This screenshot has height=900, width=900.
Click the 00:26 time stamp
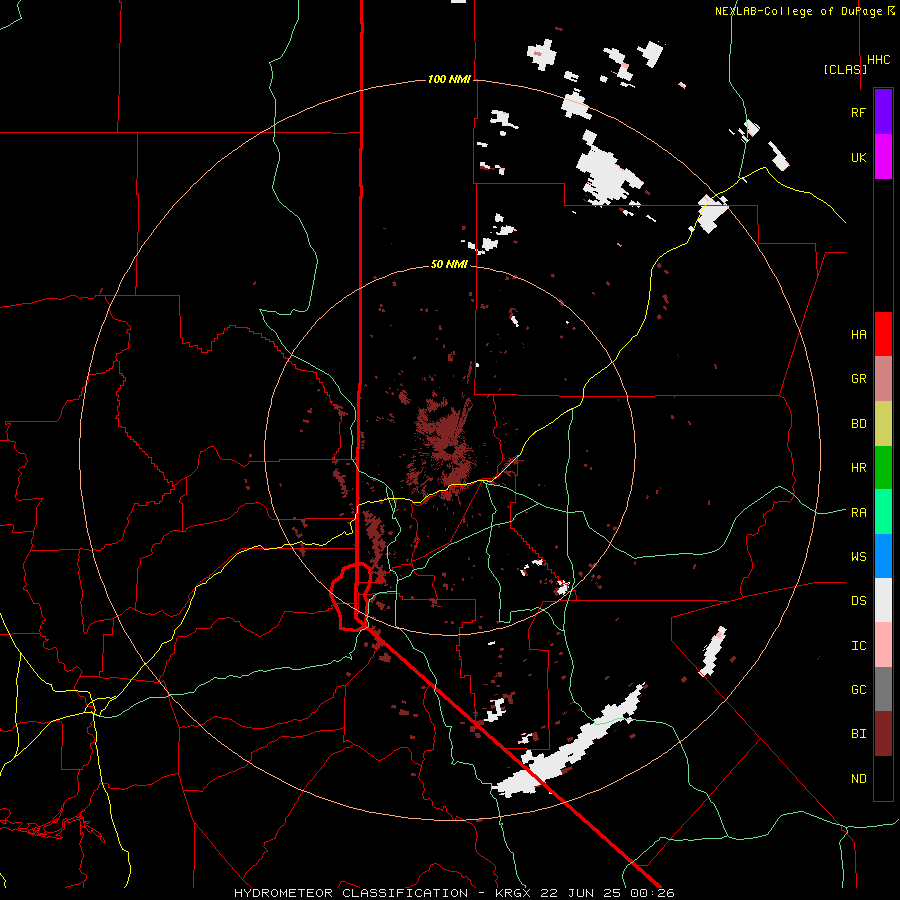tap(653, 893)
